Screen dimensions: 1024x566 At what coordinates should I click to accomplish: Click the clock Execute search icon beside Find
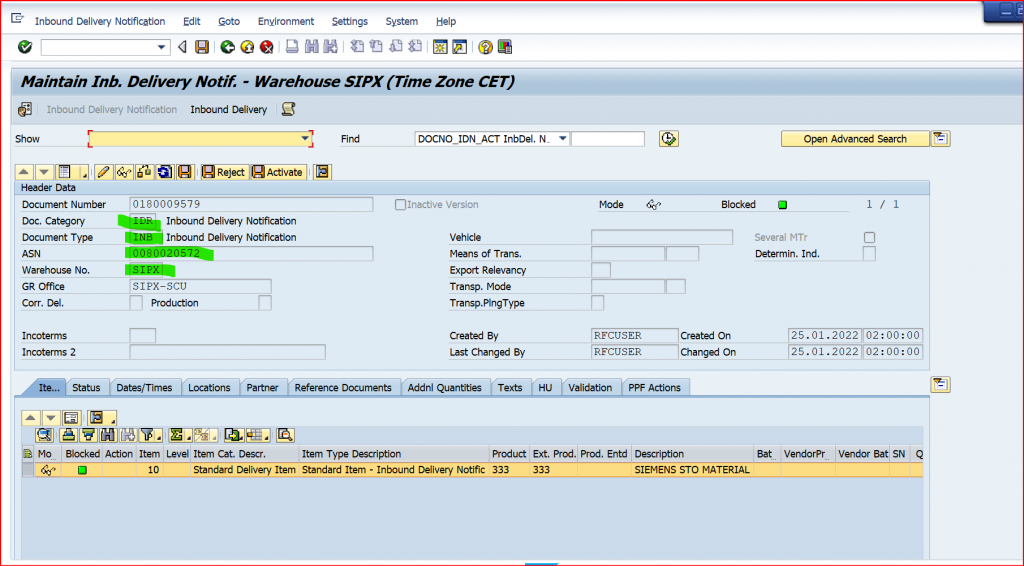coord(669,138)
